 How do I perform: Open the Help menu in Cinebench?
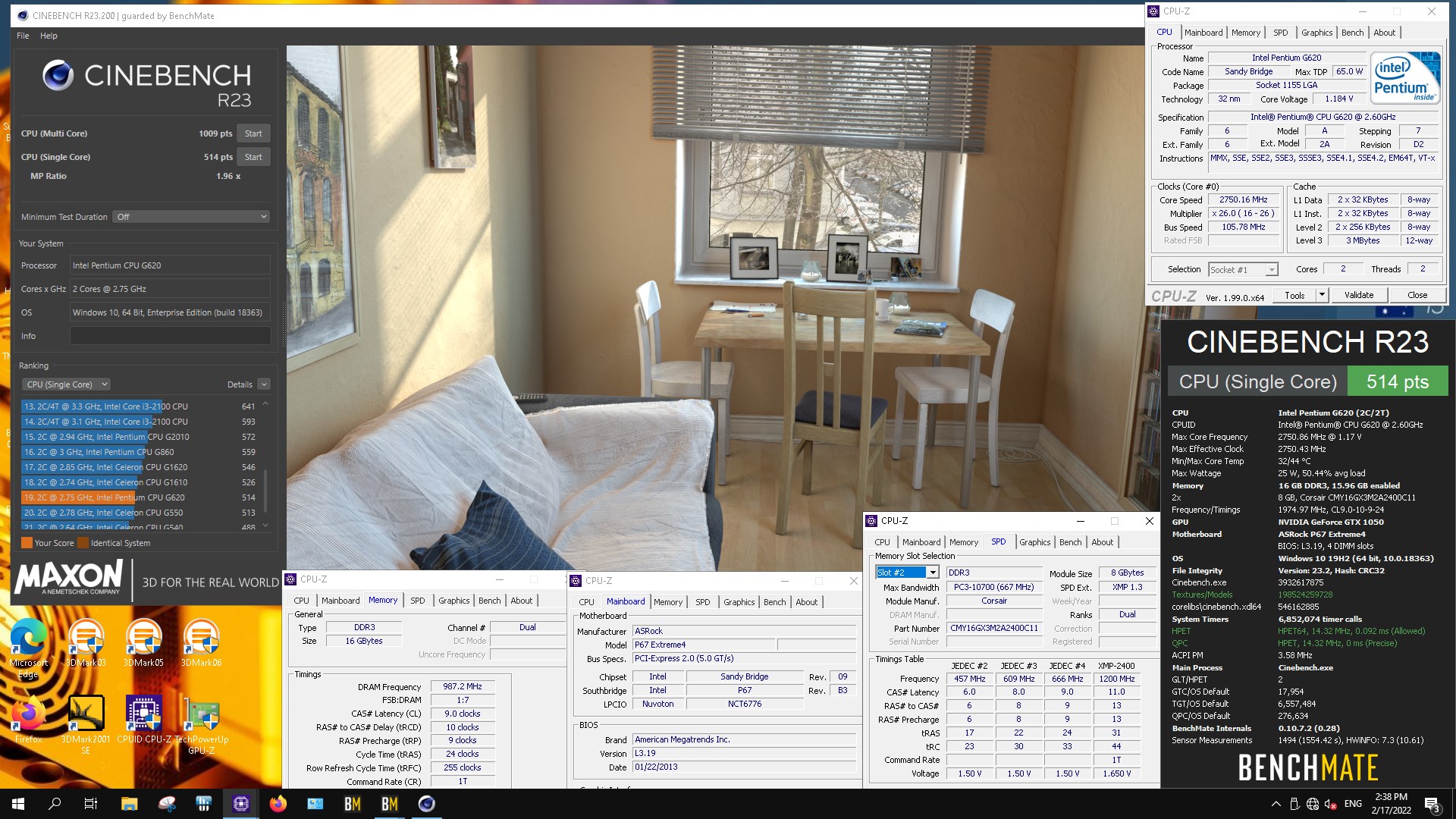pos(49,36)
